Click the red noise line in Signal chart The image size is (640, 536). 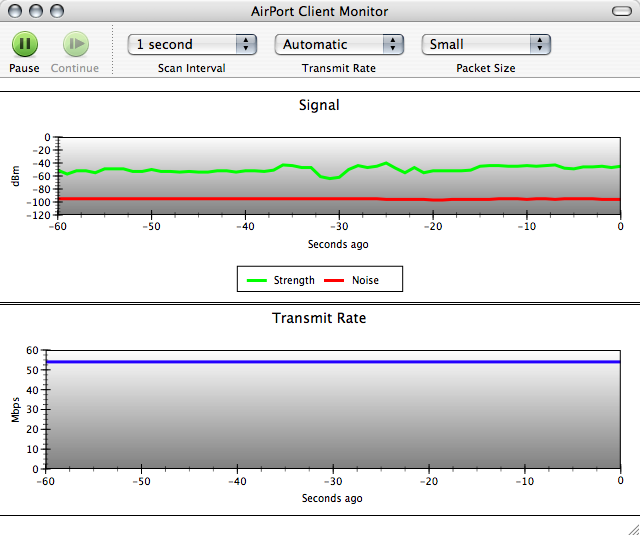tap(339, 199)
